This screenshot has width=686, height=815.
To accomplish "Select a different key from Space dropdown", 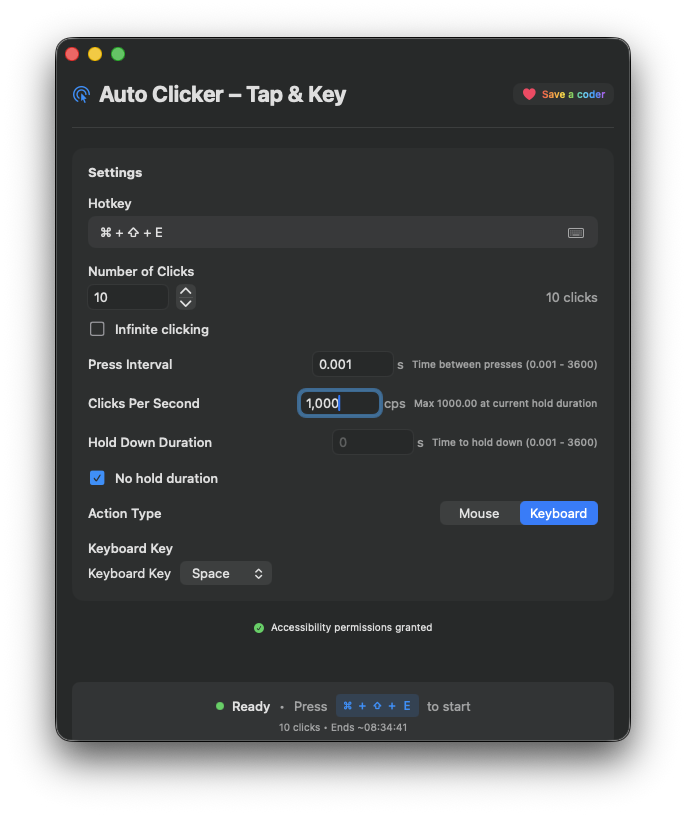I will point(226,573).
